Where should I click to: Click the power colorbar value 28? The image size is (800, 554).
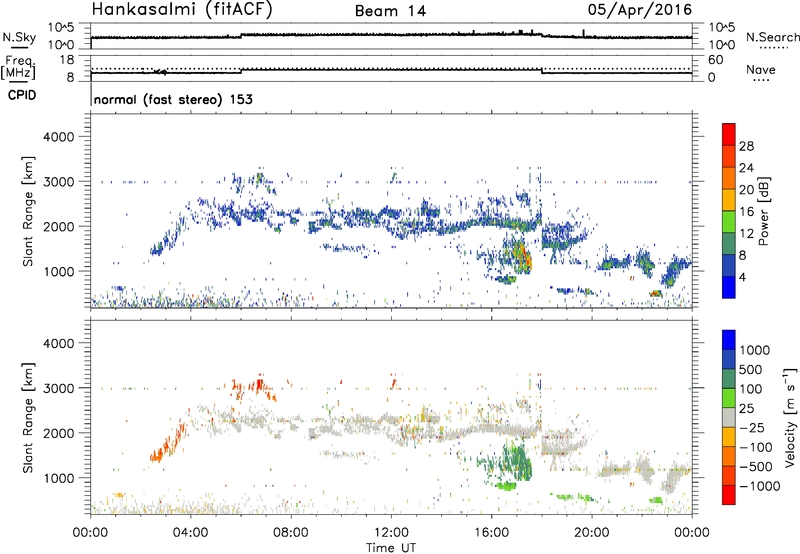[746, 146]
